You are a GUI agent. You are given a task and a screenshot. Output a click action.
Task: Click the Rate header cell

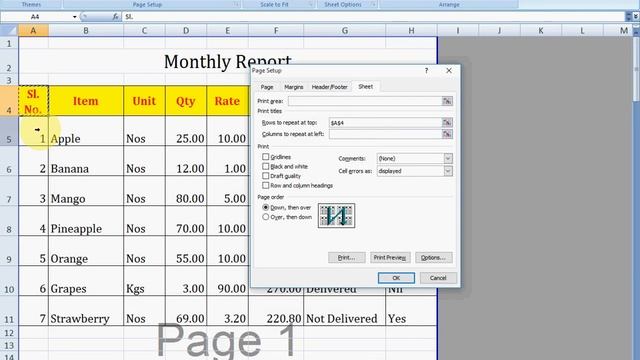(227, 101)
